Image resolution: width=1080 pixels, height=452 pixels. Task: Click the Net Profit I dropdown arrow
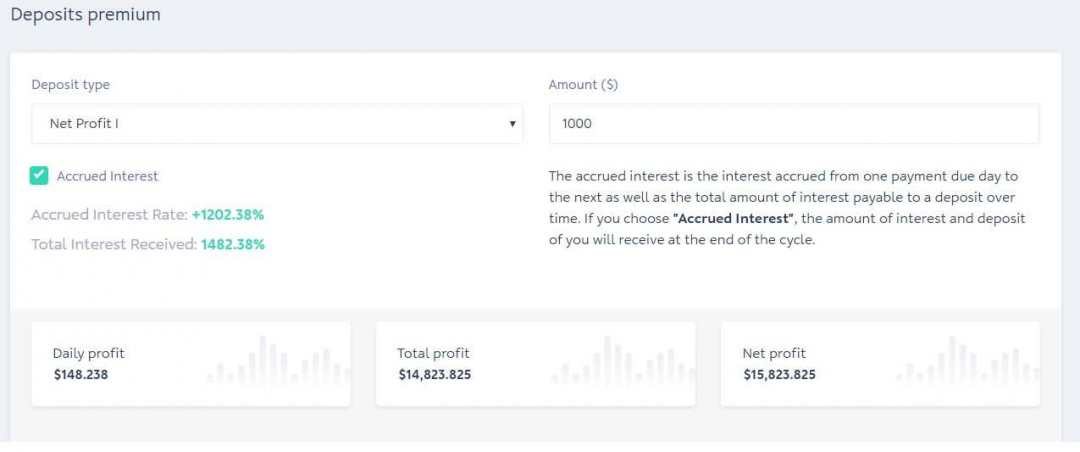pyautogui.click(x=512, y=124)
